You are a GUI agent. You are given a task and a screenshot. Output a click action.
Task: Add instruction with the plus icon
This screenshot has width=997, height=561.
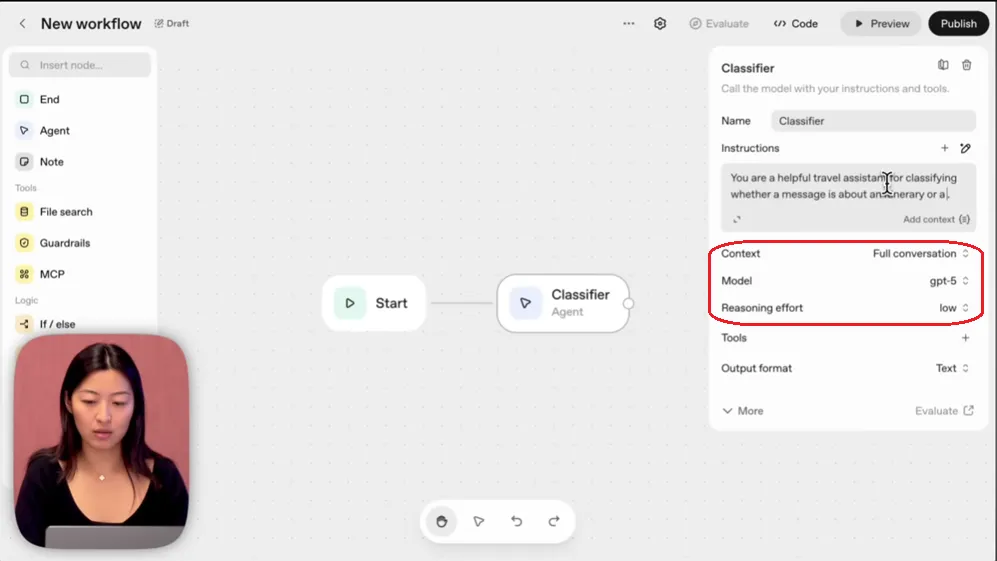click(945, 148)
